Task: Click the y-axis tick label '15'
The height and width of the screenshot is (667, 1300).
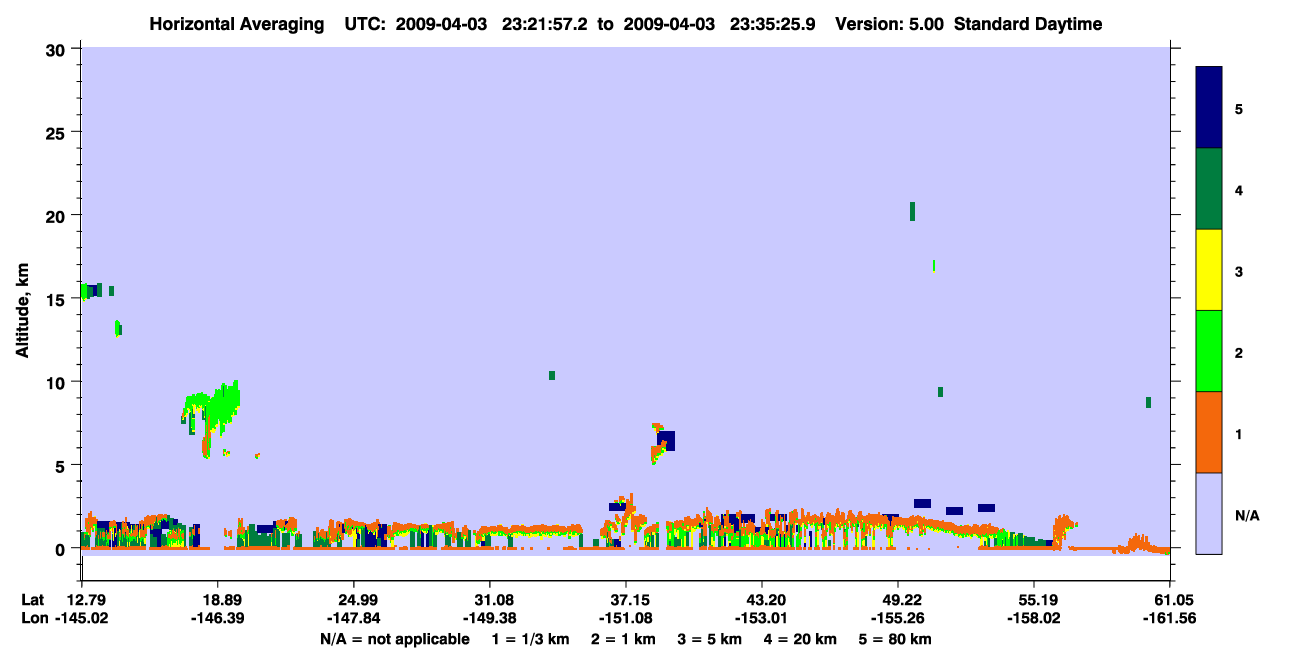Action: [x=58, y=299]
